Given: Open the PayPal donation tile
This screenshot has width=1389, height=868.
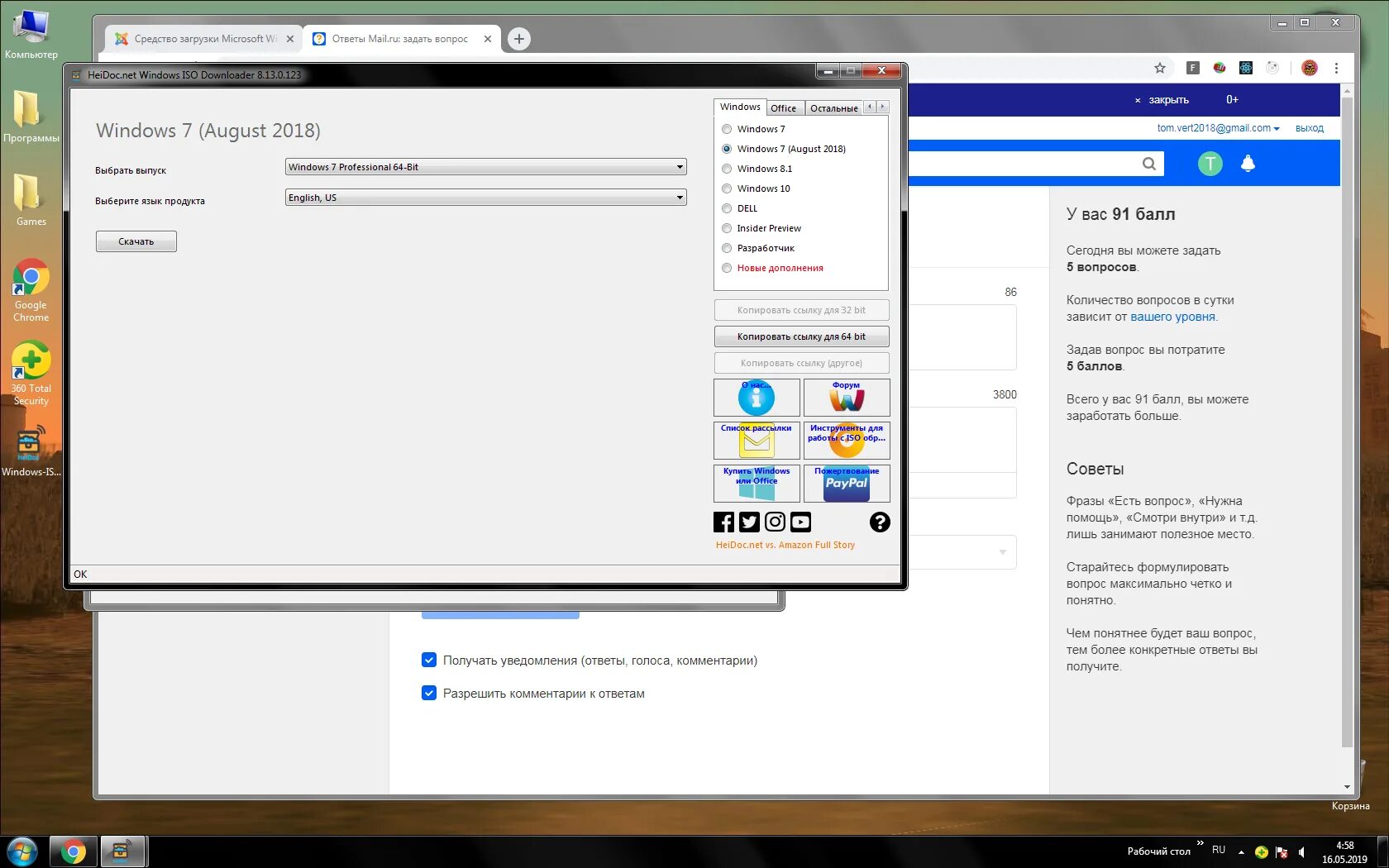Looking at the screenshot, I should (847, 484).
